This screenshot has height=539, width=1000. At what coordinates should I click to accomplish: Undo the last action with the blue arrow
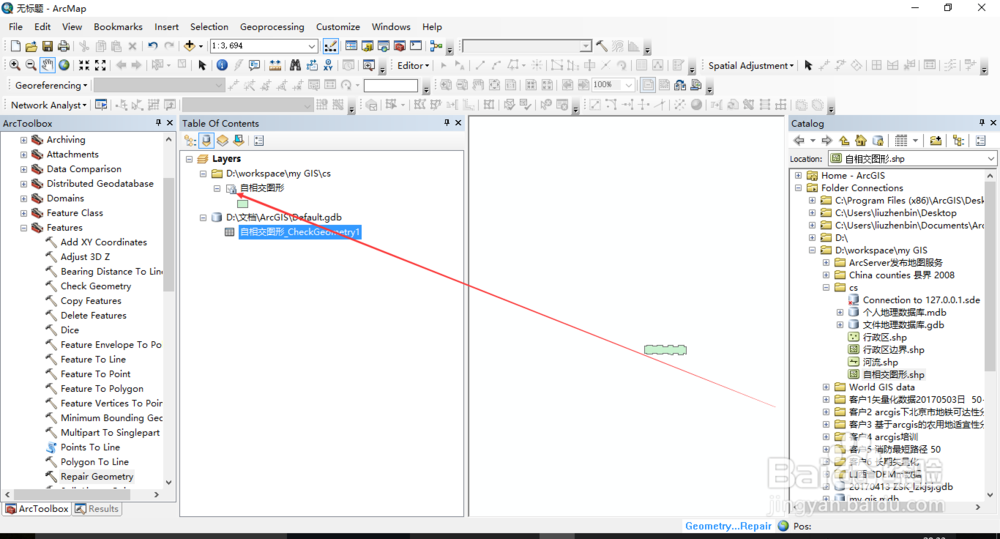point(152,46)
